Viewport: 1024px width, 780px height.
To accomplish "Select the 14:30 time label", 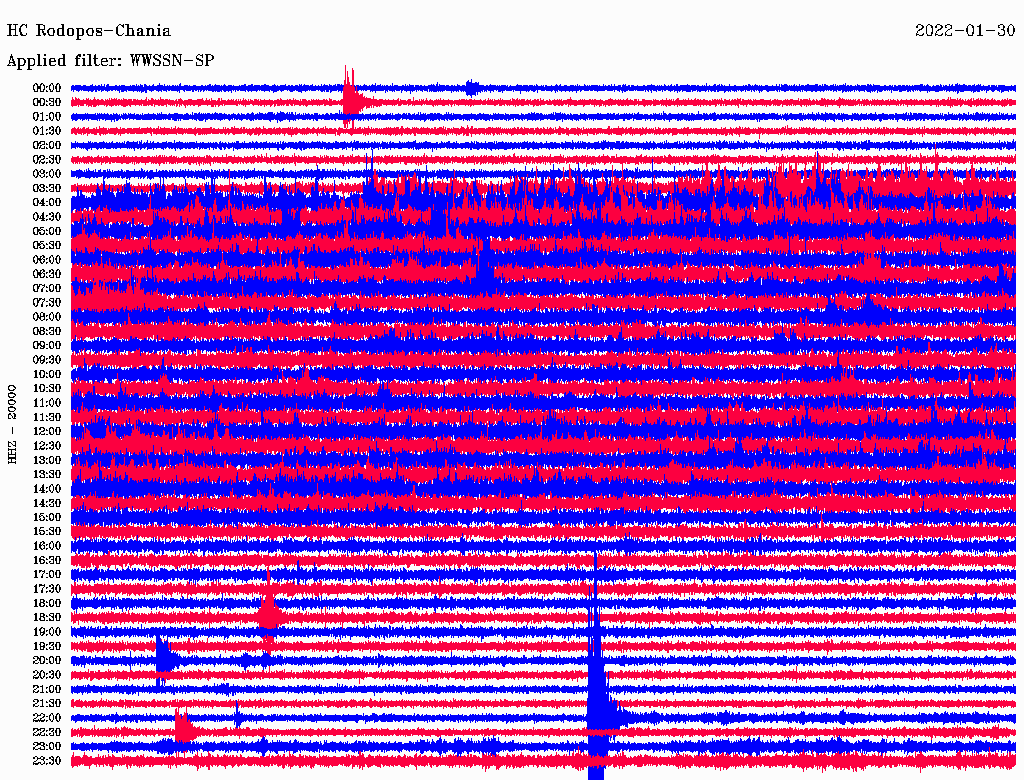I will coord(46,503).
